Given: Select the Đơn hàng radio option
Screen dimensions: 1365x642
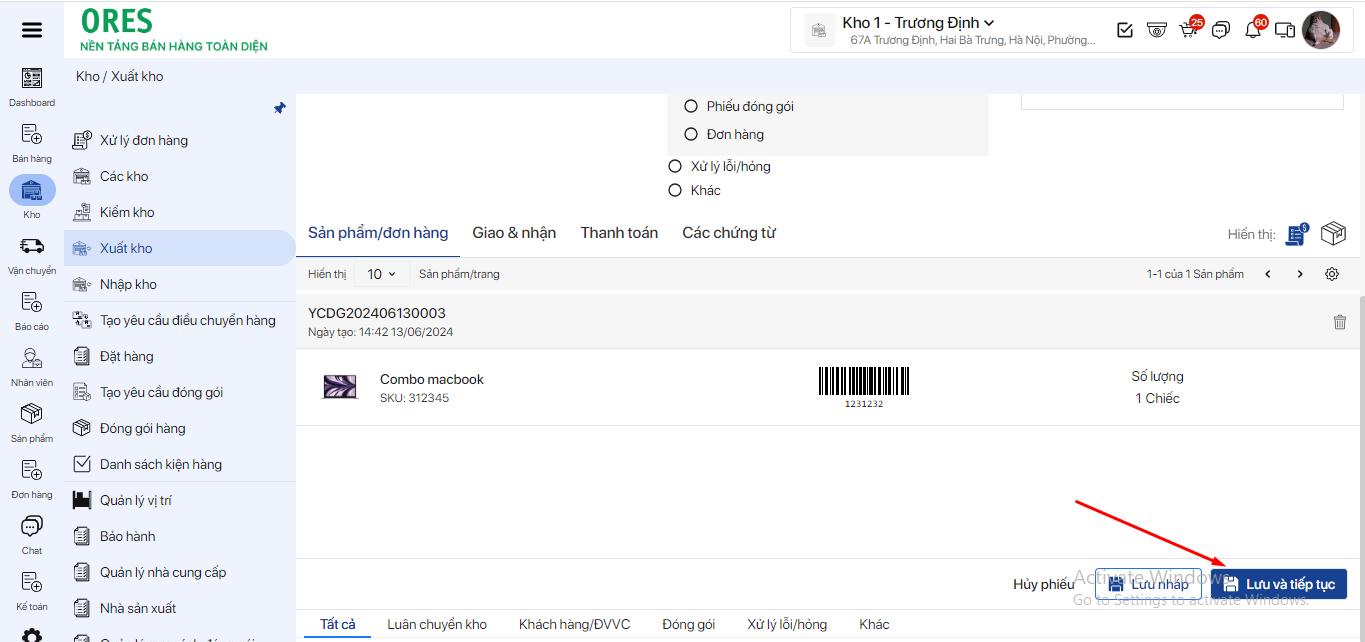Looking at the screenshot, I should 690,134.
